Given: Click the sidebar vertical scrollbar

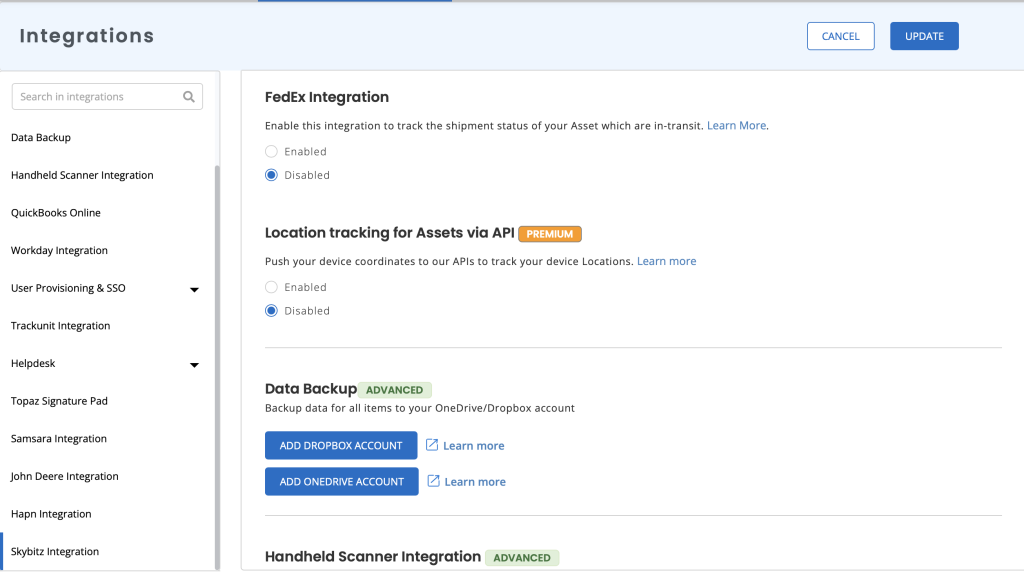Looking at the screenshot, I should [x=217, y=367].
